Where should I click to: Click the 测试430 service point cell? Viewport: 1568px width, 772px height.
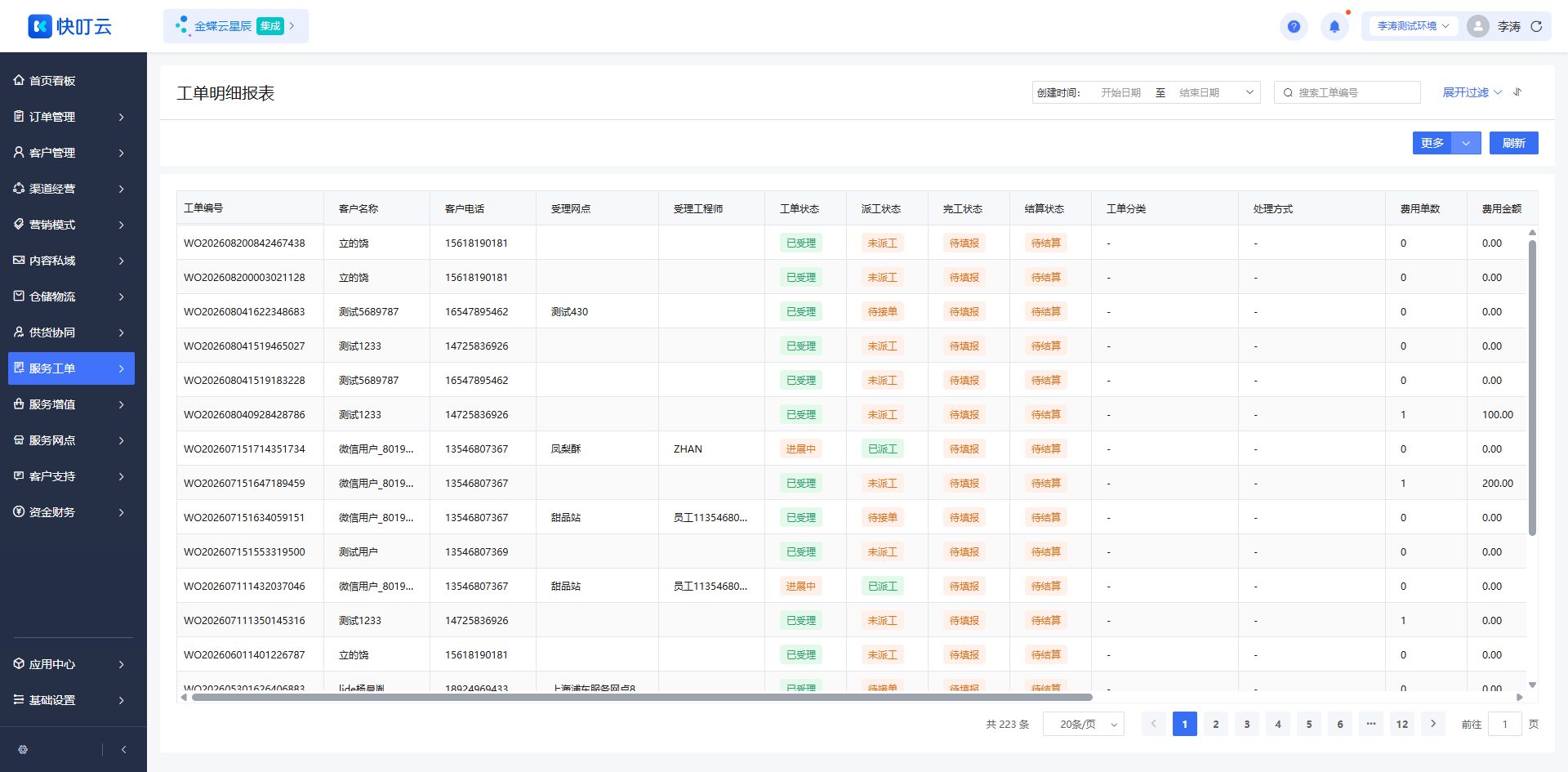(569, 311)
